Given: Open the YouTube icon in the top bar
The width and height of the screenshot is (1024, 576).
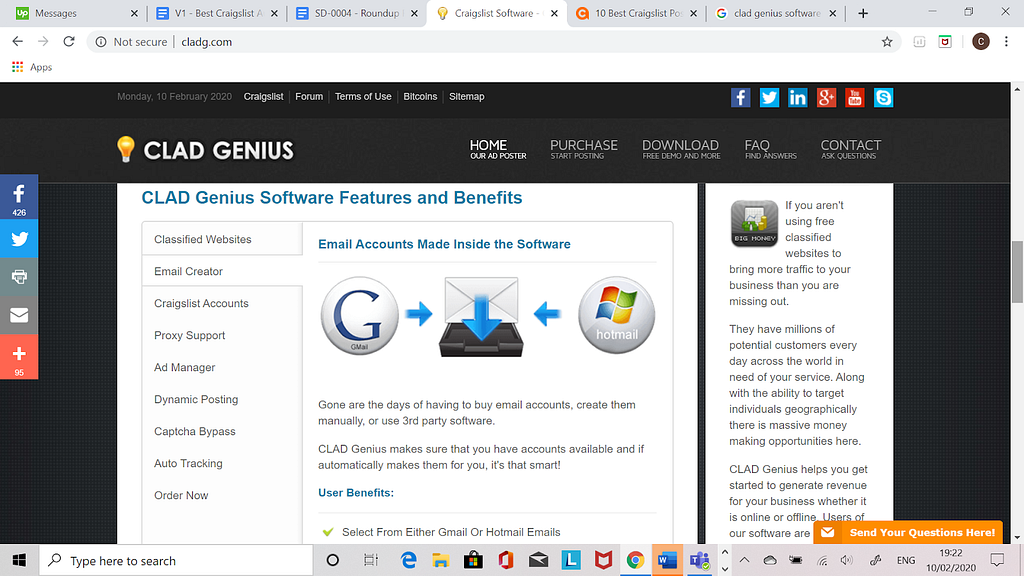Looking at the screenshot, I should coord(854,97).
